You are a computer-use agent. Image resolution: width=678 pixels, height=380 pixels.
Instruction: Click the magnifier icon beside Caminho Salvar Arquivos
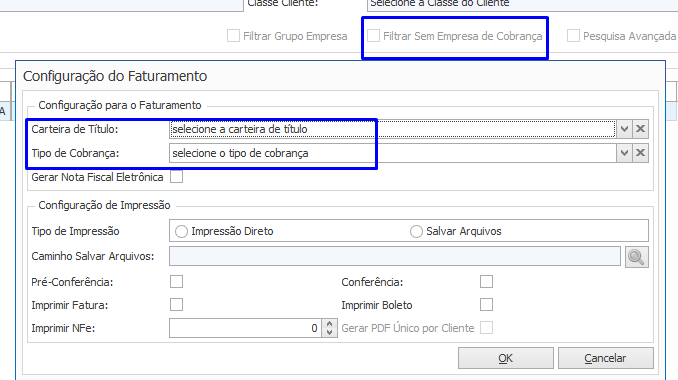(636, 257)
